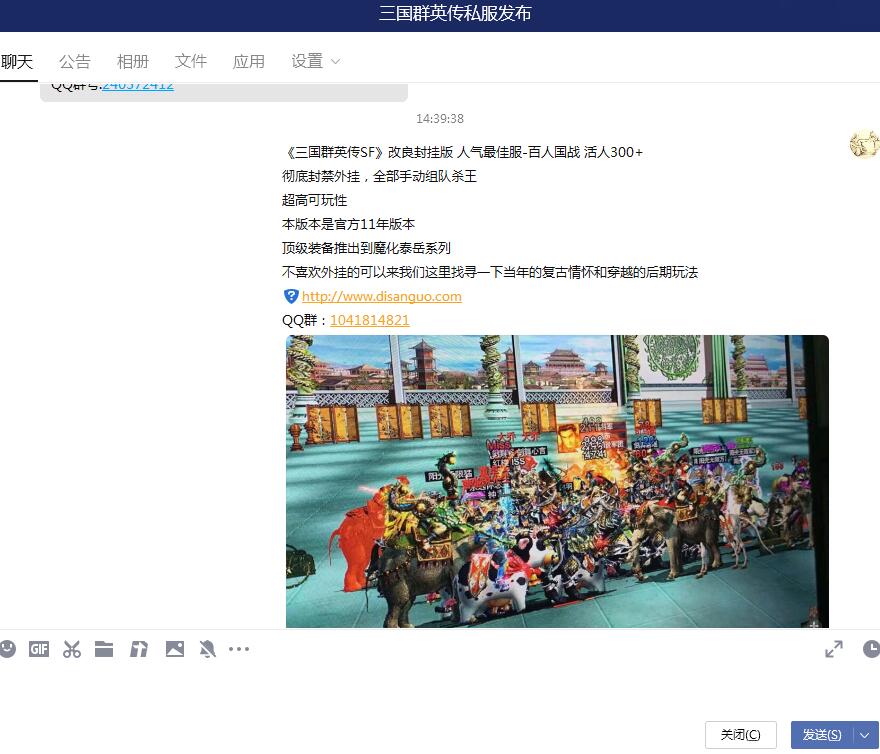Image resolution: width=880 pixels, height=754 pixels.
Task: Open the 文件 tab
Action: 191,61
